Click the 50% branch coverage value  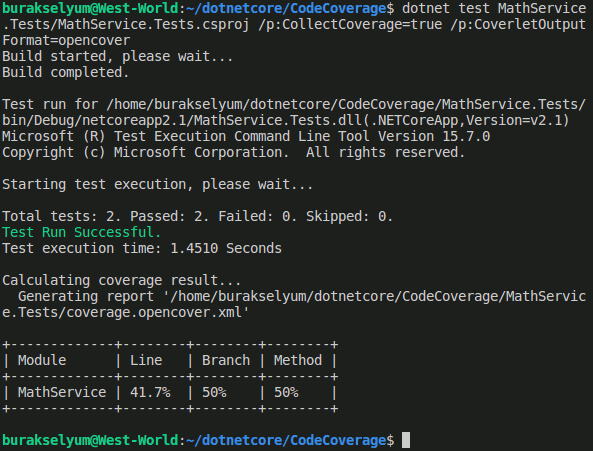point(214,392)
